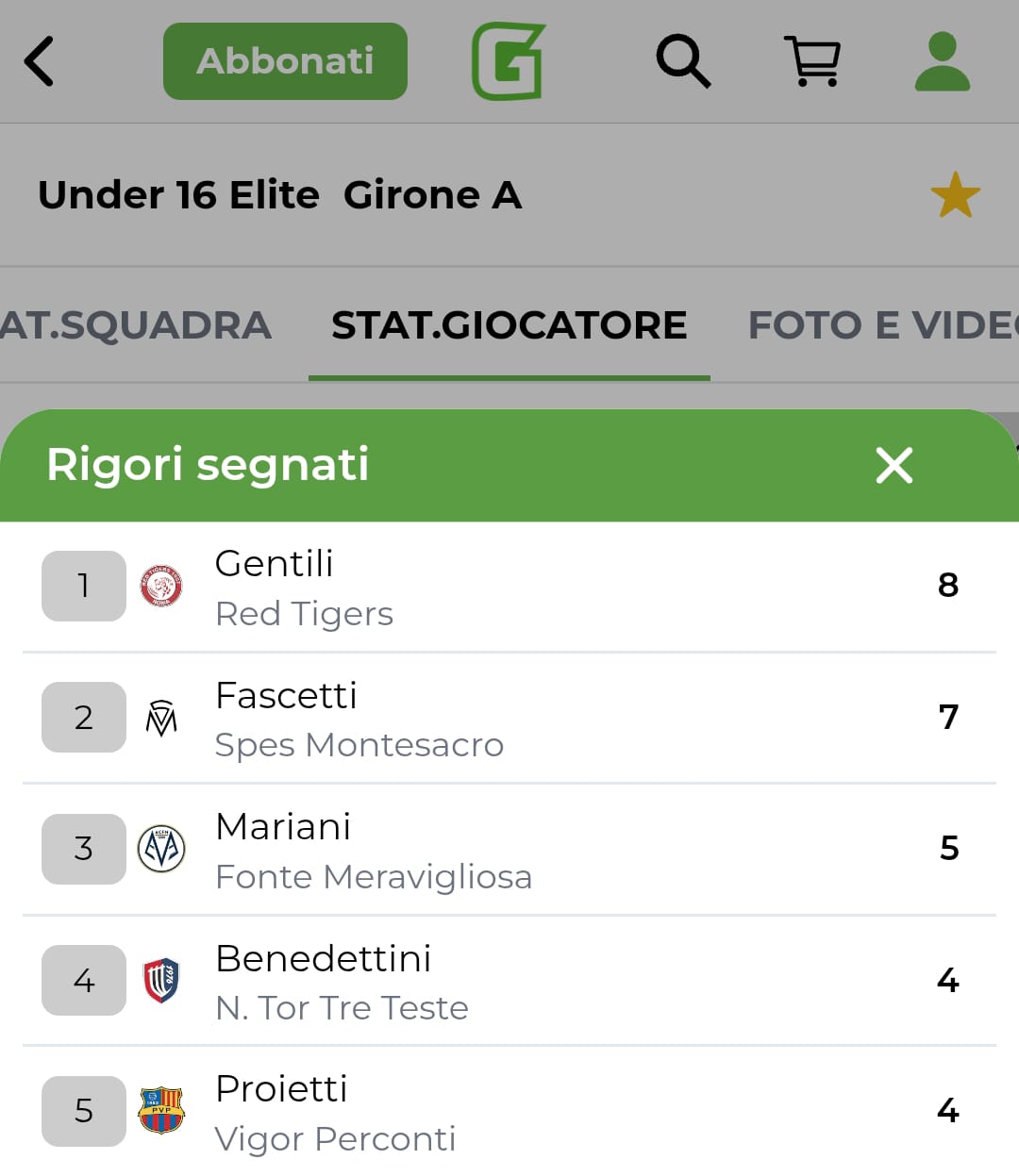Tap the green G logo
The image size is (1019, 1176).
509,61
